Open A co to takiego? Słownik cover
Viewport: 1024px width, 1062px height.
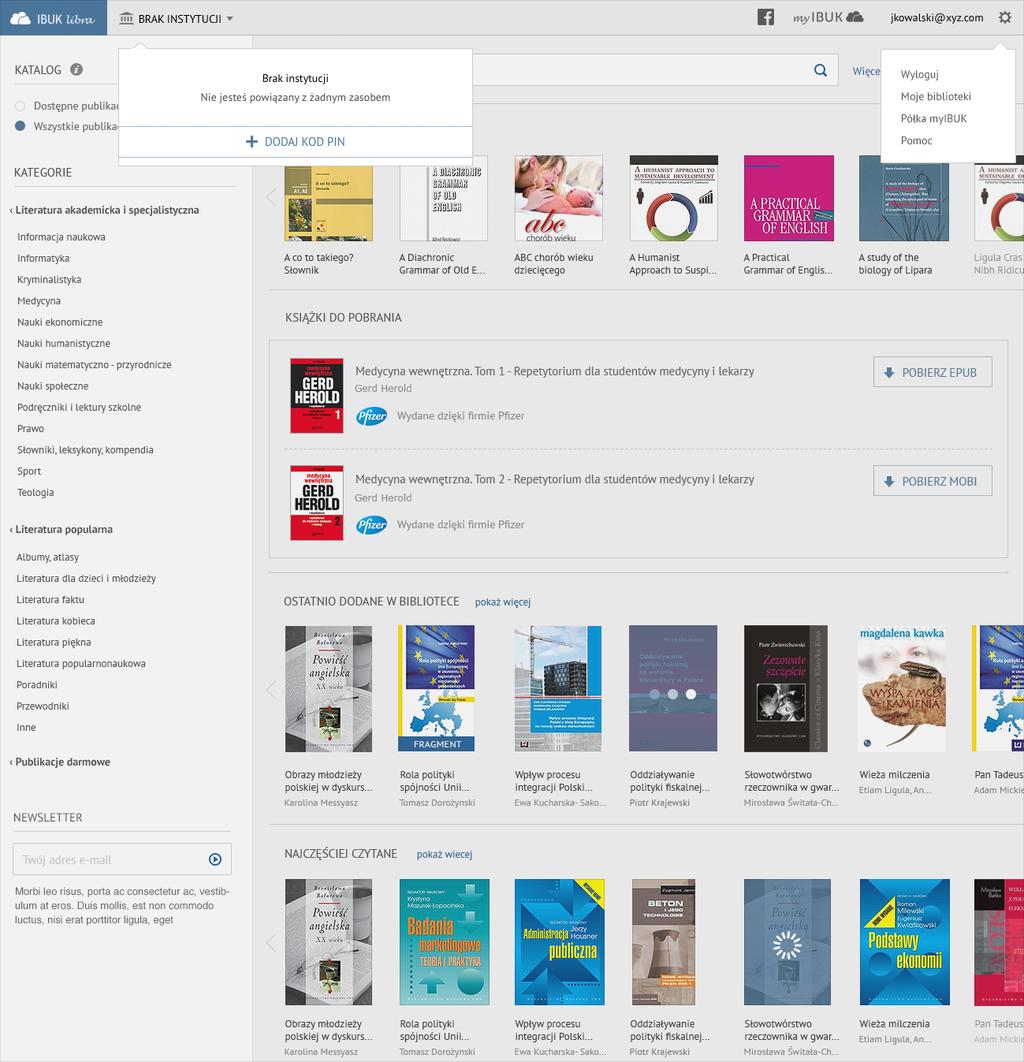pos(328,203)
